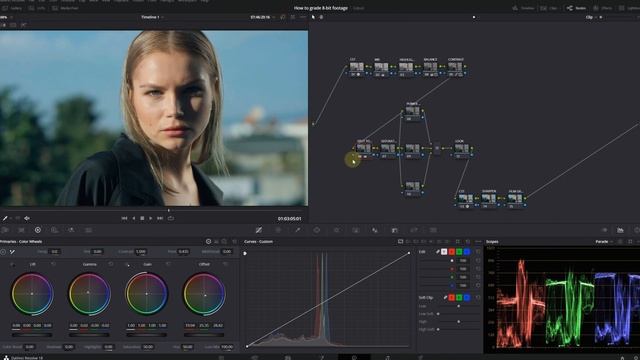Select the parallel mixer node
640x360 pixels.
tap(437, 149)
